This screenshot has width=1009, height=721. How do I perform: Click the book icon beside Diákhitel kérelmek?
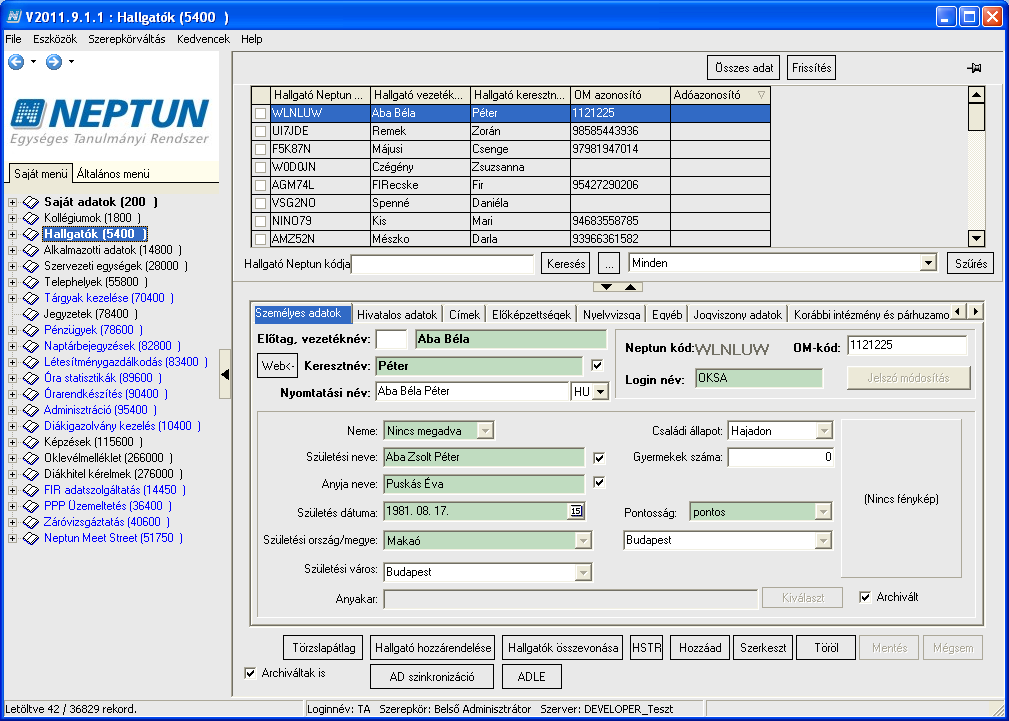[x=31, y=474]
